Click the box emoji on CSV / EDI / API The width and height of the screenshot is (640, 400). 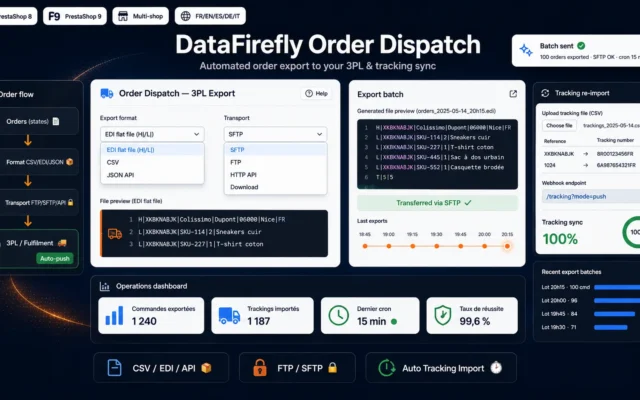(207, 368)
